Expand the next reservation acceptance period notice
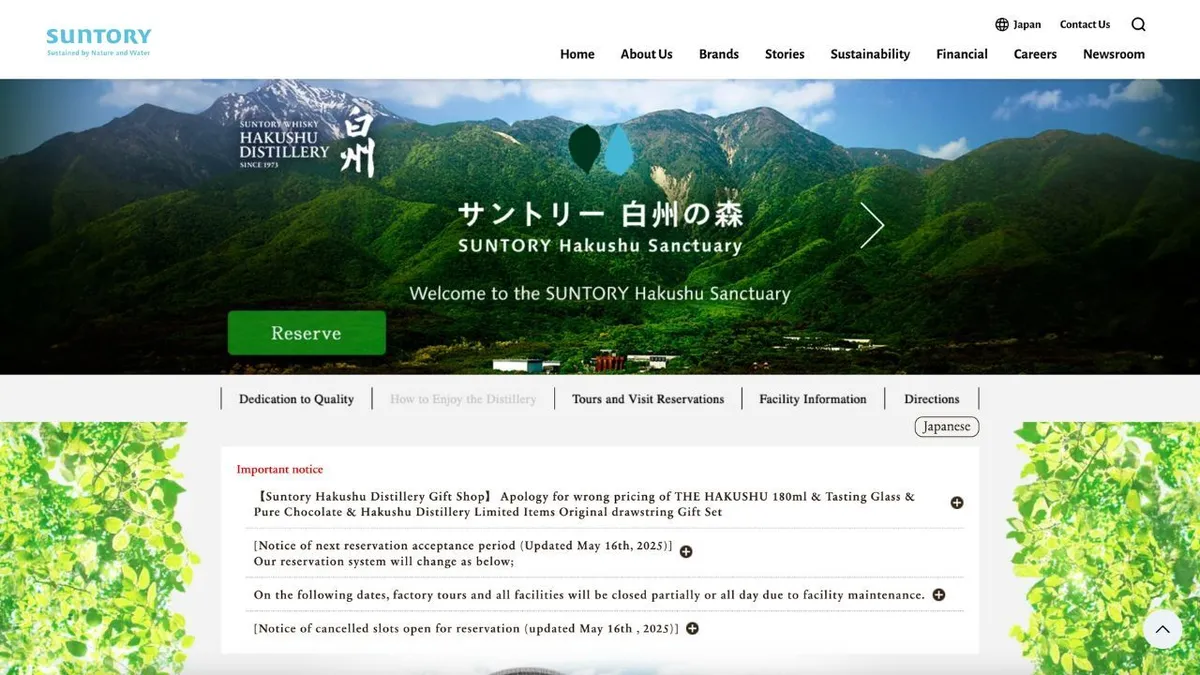The width and height of the screenshot is (1200, 675). [686, 551]
